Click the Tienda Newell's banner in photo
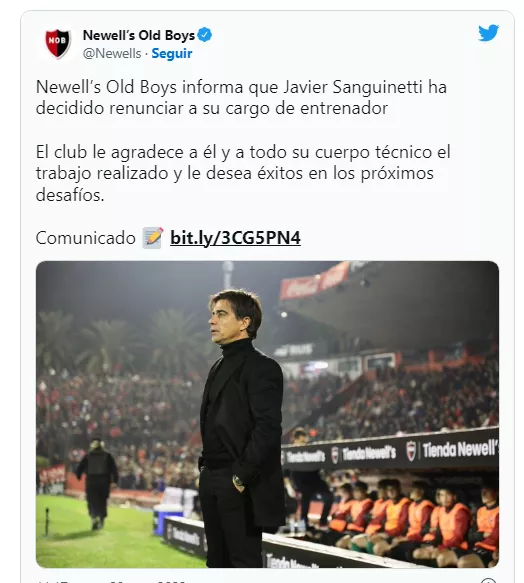The width and height of the screenshot is (524, 583). coord(390,451)
